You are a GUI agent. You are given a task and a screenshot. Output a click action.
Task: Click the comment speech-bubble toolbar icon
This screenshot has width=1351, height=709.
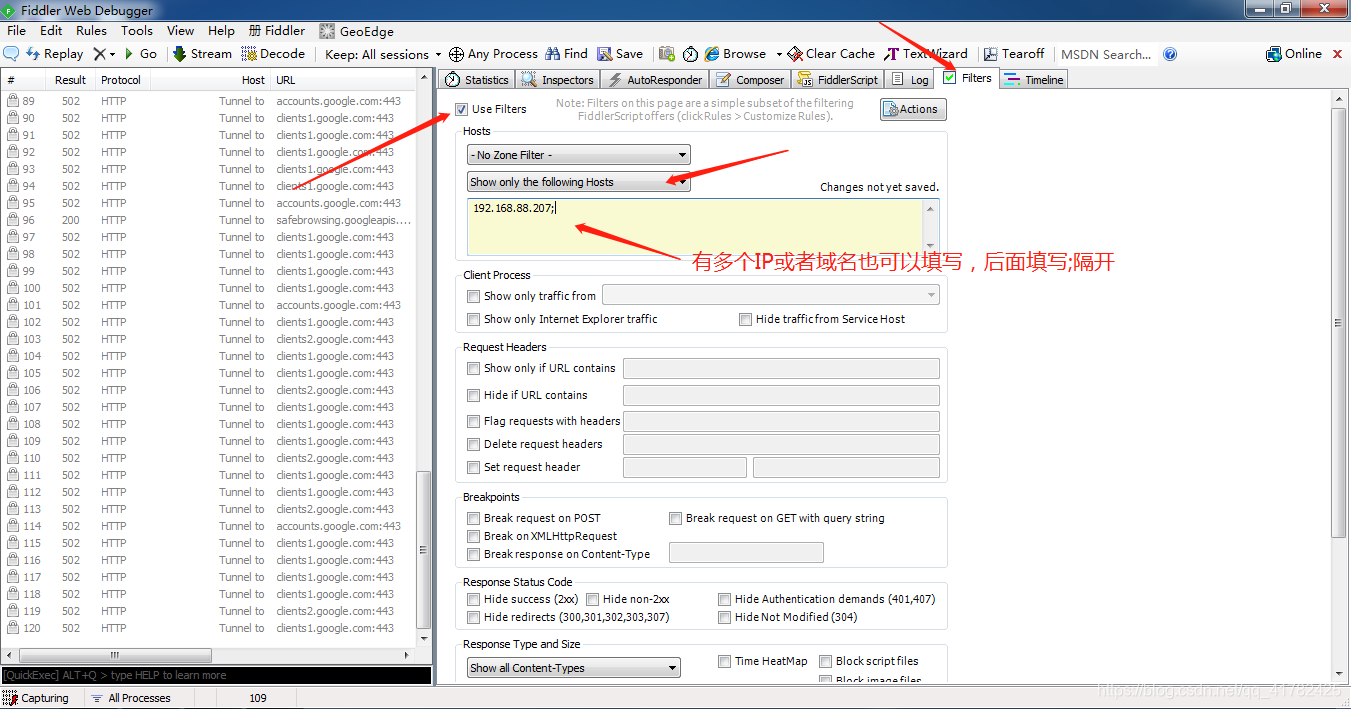pos(12,54)
